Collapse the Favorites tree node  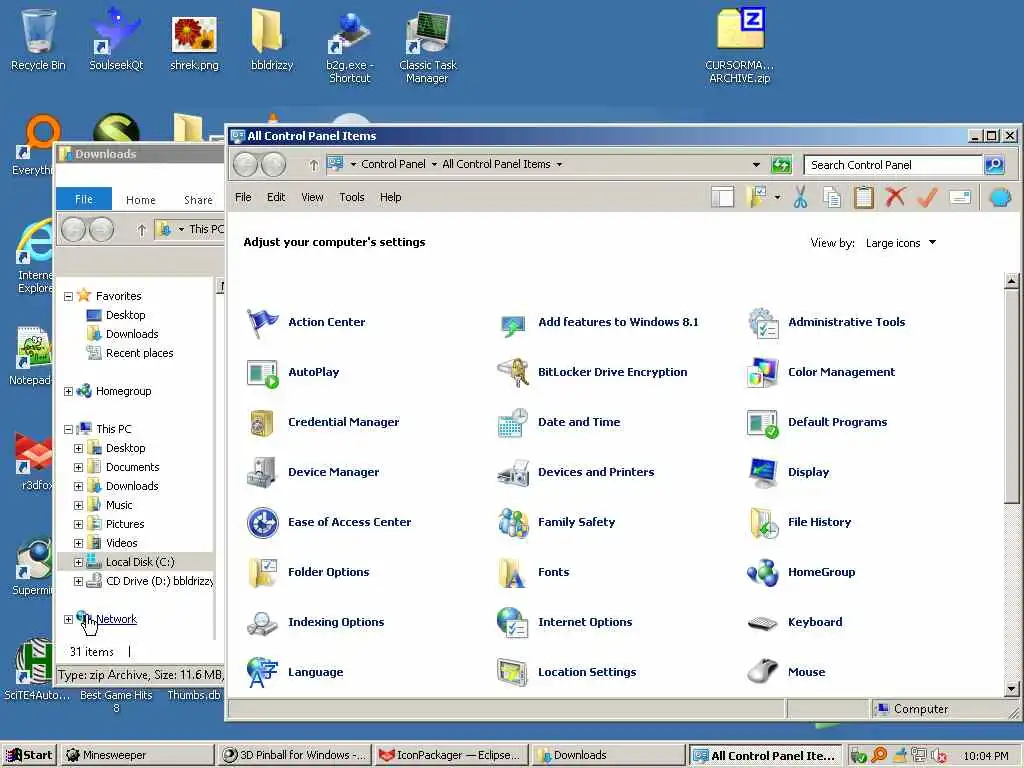[68, 296]
